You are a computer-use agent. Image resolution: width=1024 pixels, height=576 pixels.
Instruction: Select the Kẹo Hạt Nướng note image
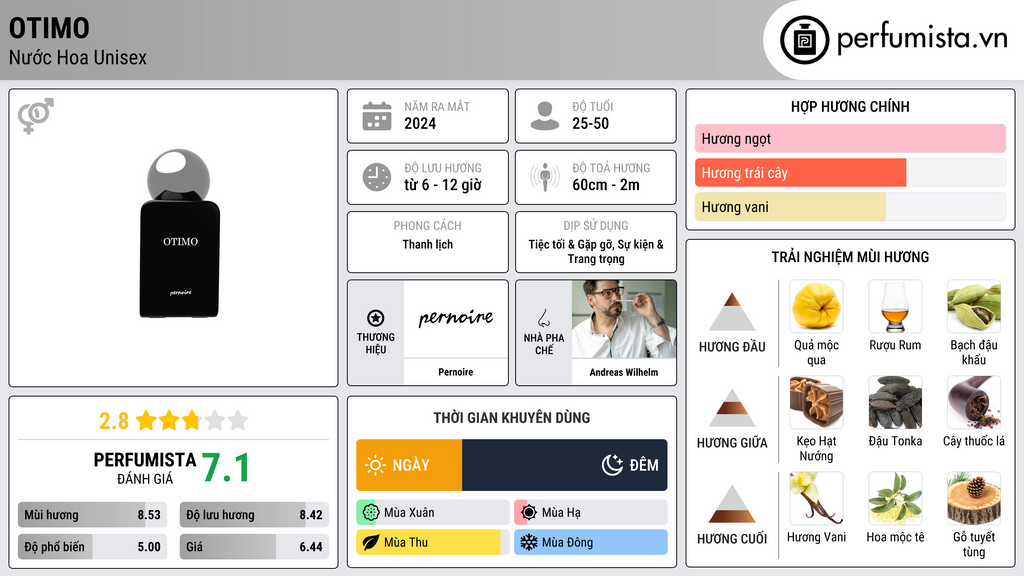816,402
